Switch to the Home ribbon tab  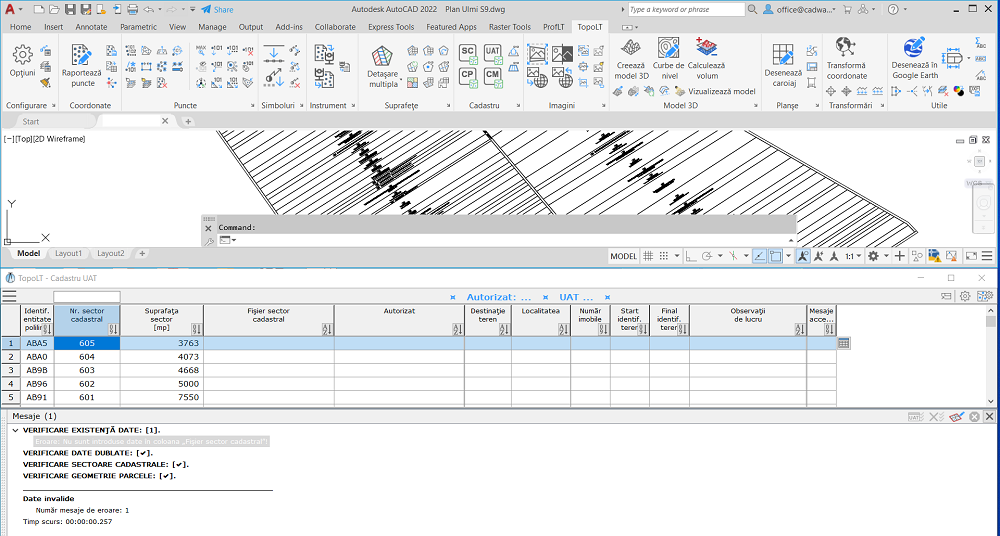coord(20,27)
